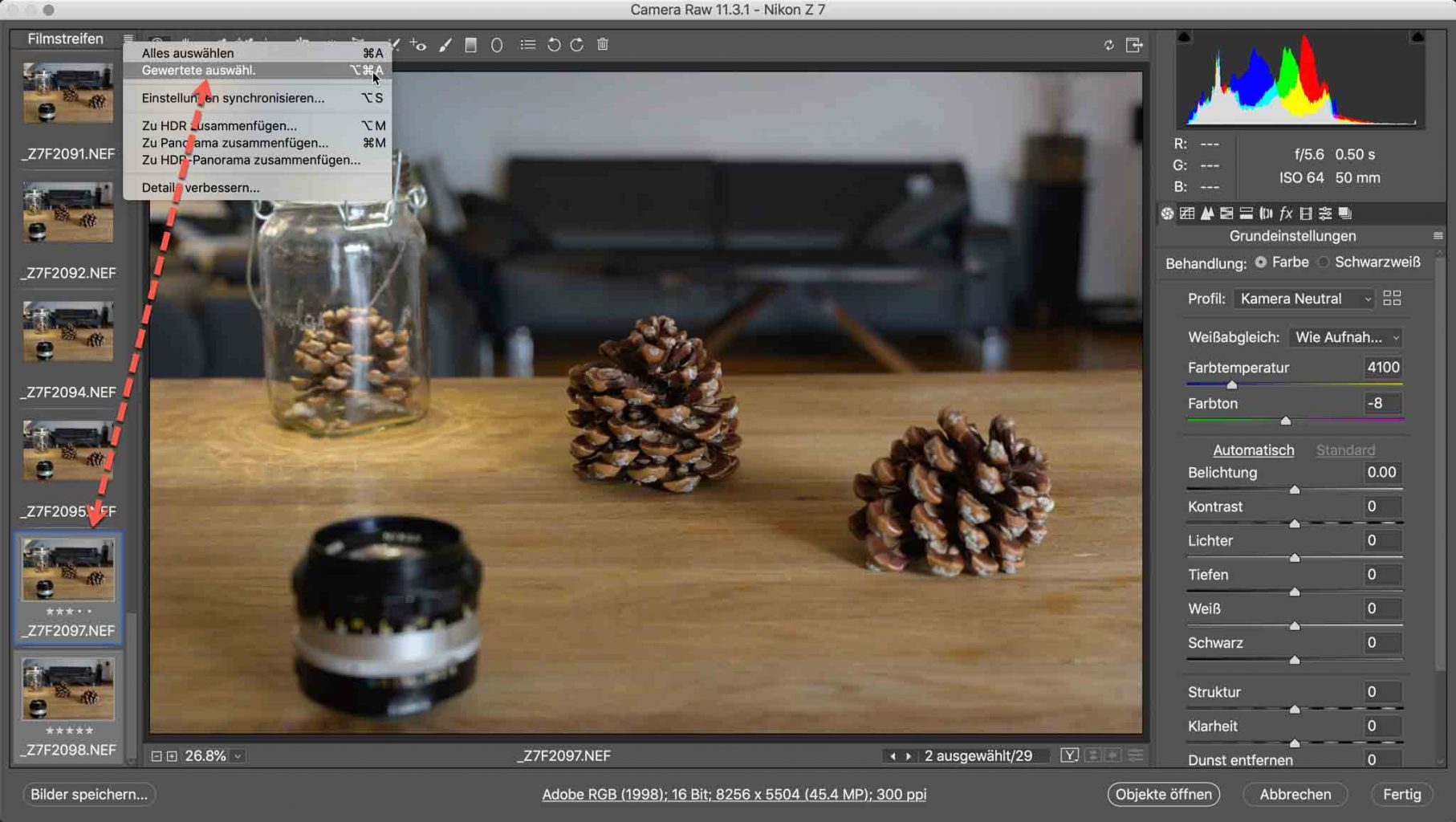Rotate image clockwise
This screenshot has height=822, width=1456.
point(577,45)
